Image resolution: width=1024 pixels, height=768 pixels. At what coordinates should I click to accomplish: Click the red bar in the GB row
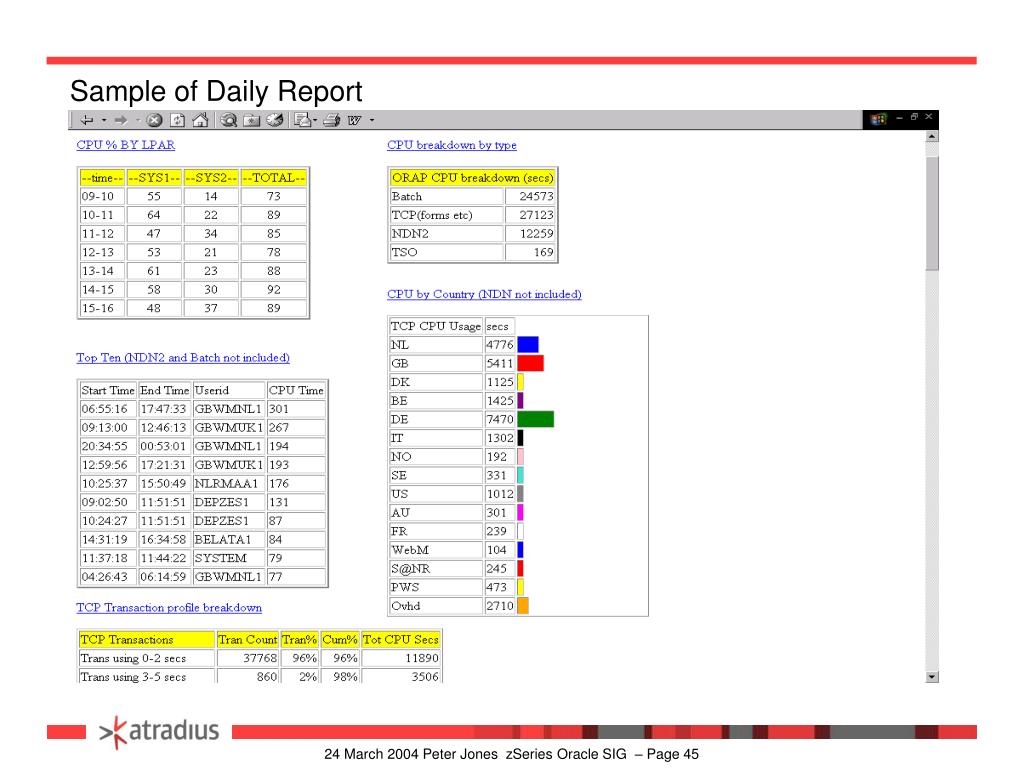click(530, 364)
